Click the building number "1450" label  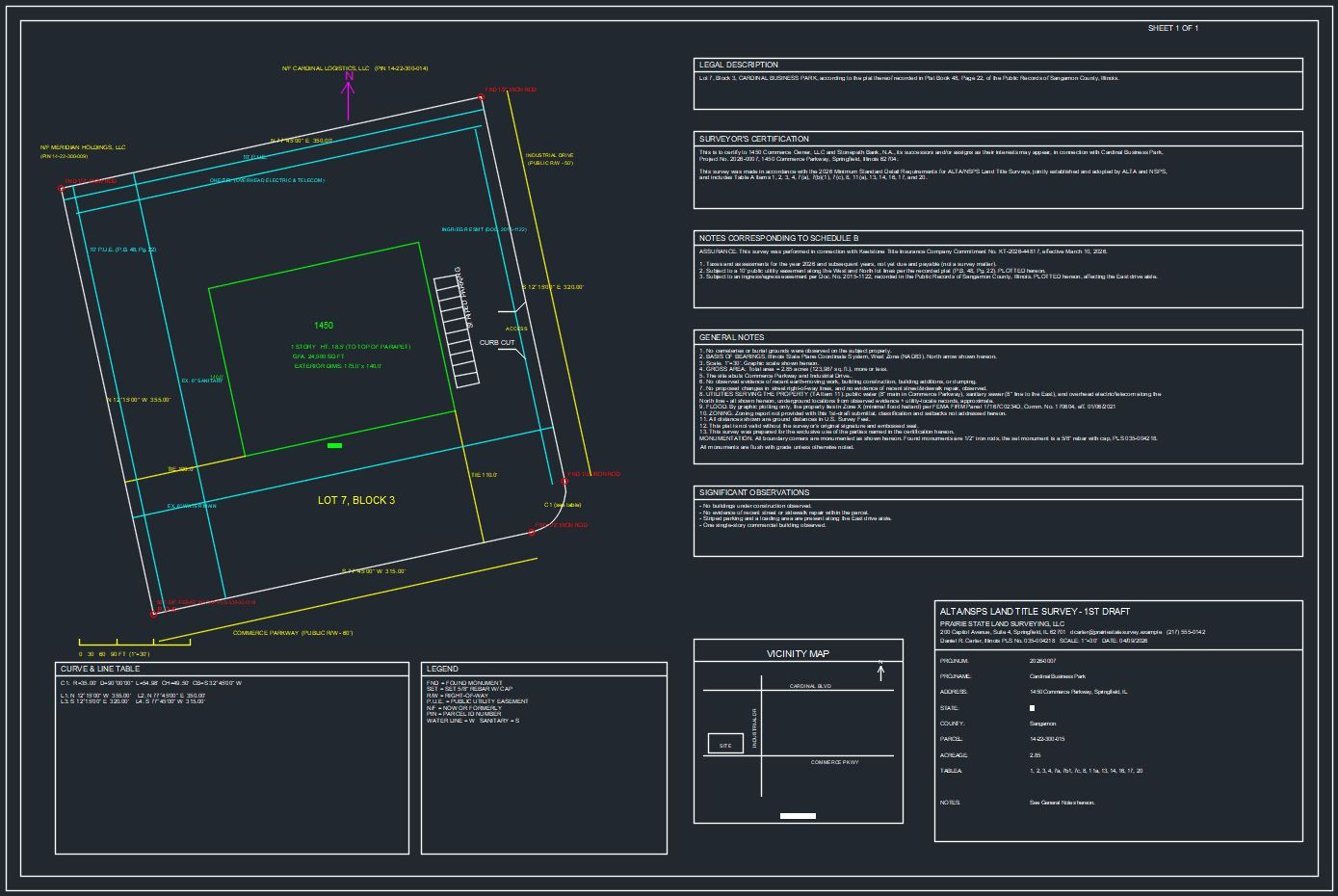pos(324,326)
